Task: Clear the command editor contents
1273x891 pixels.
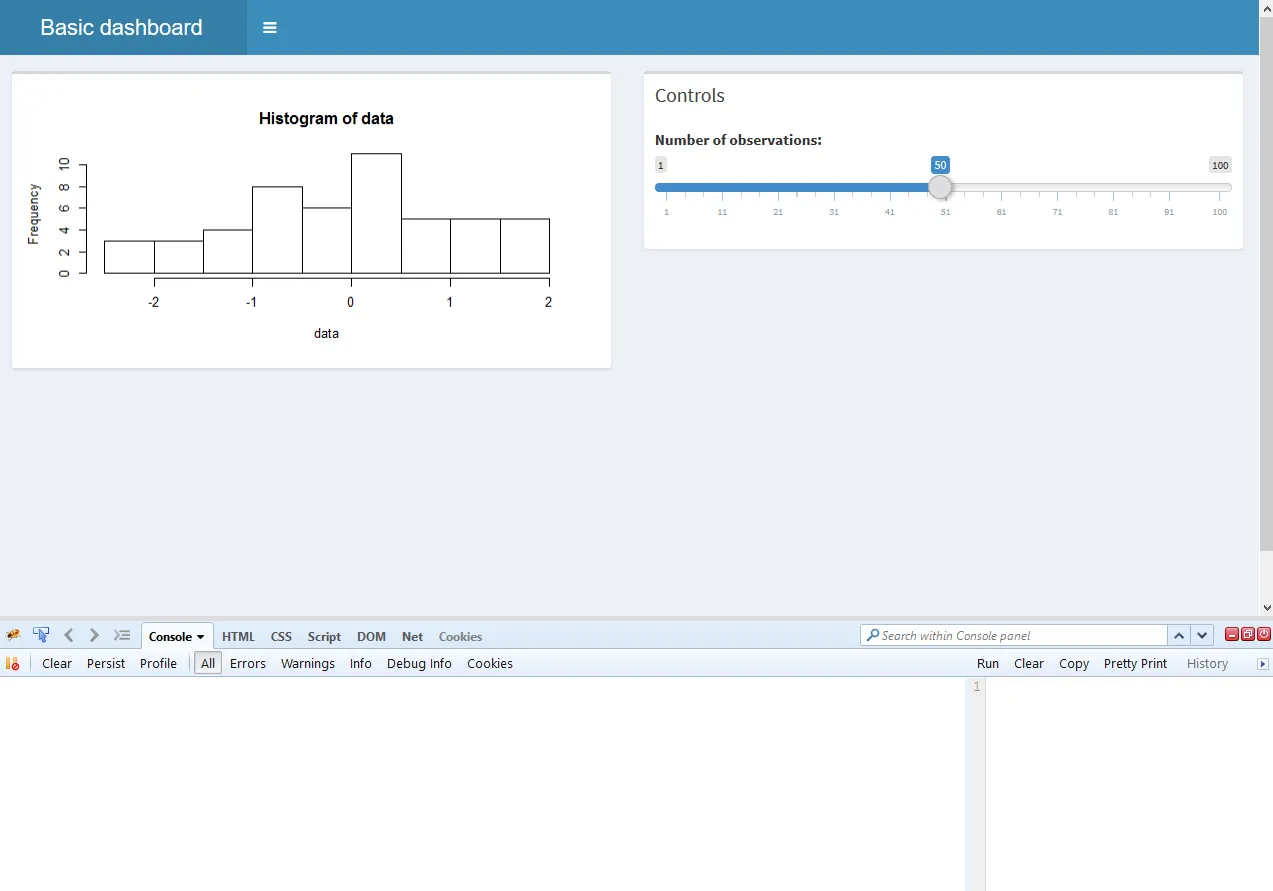Action: 1029,663
